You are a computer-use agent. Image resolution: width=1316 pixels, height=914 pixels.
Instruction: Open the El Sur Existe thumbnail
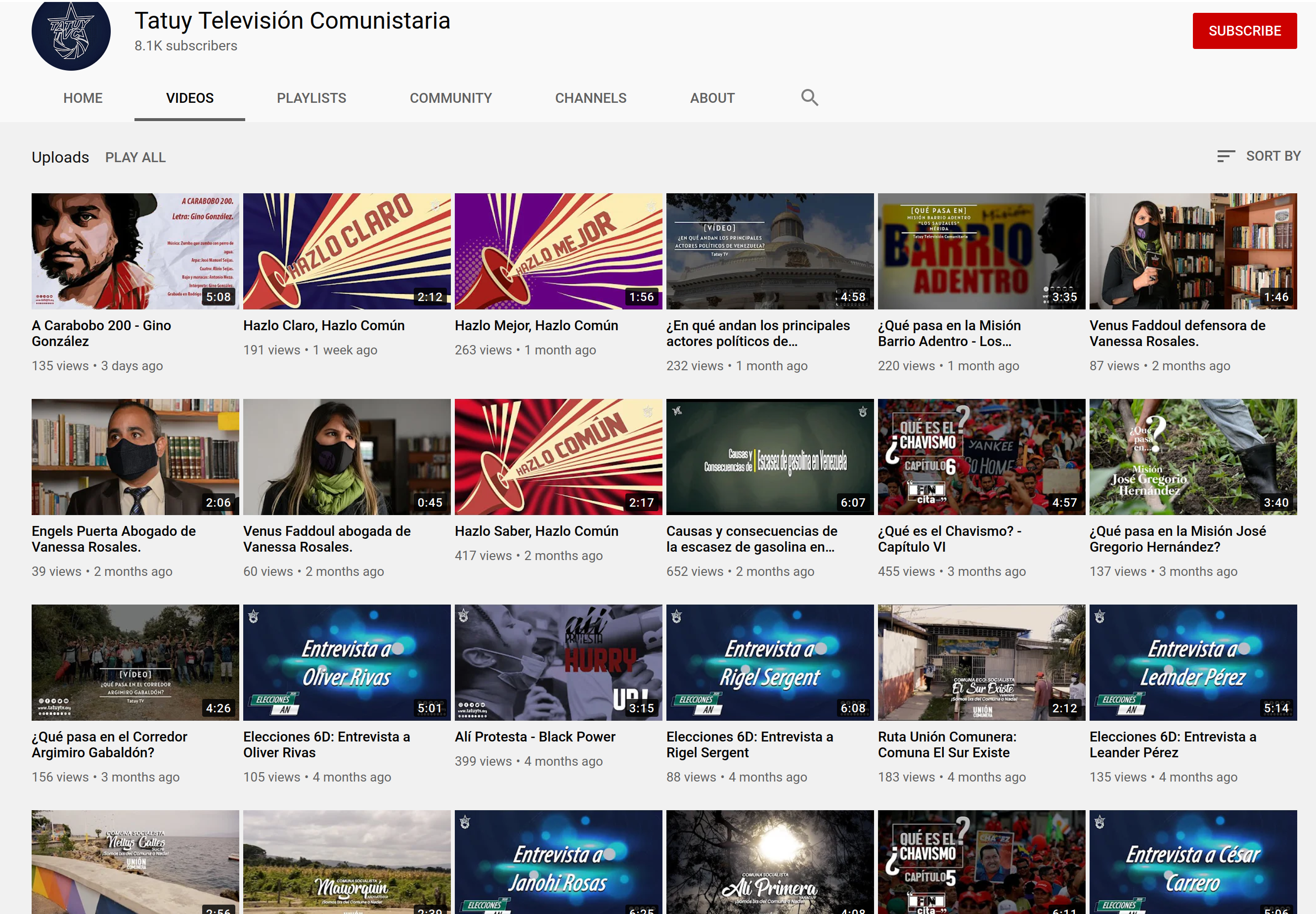pos(981,662)
